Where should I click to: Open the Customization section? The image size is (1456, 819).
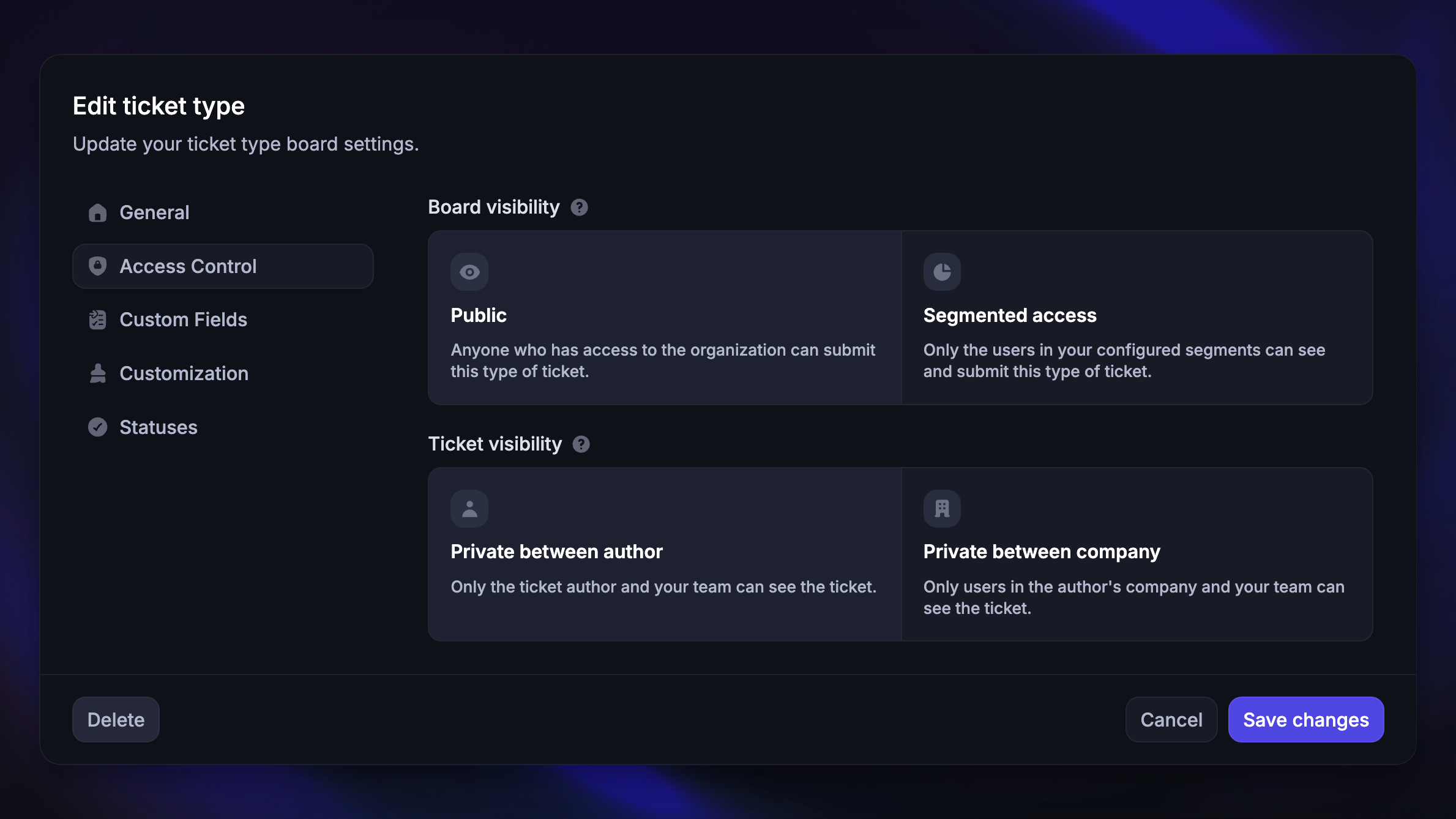(x=184, y=373)
